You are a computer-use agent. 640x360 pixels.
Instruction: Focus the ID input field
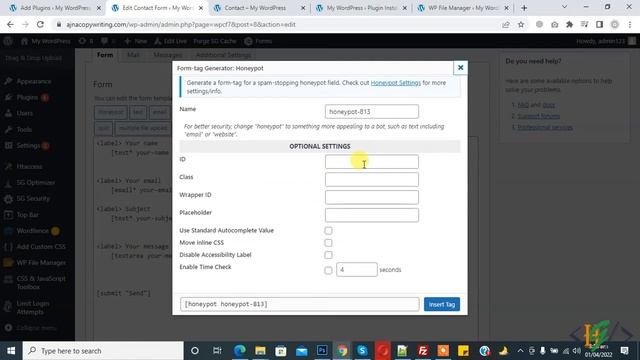[371, 162]
